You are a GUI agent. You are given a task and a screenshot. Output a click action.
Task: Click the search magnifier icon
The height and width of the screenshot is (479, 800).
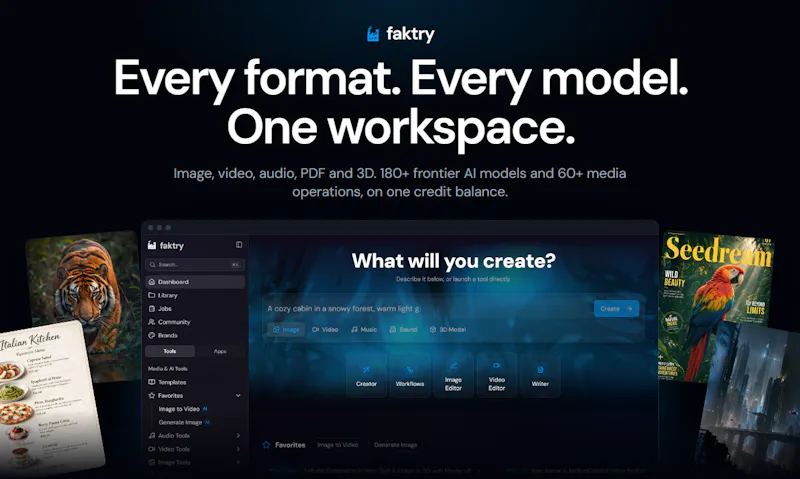(152, 265)
